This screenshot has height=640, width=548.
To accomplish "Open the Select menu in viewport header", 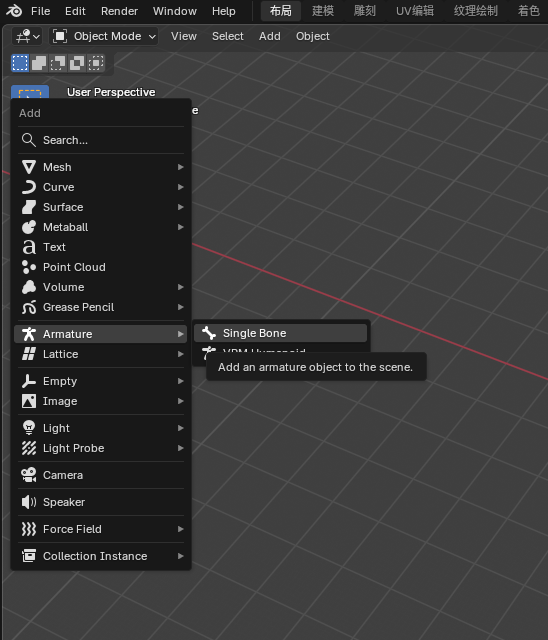I will click(x=228, y=36).
